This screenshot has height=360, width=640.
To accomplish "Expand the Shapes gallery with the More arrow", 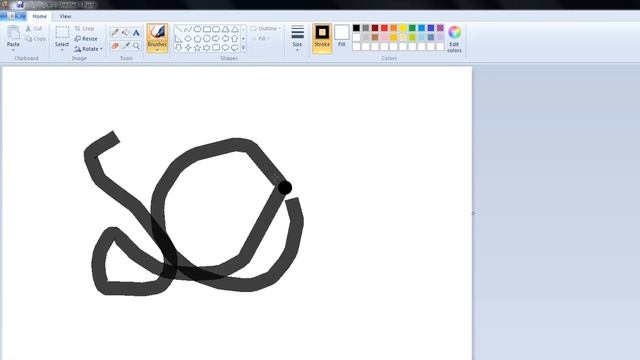I will point(244,48).
